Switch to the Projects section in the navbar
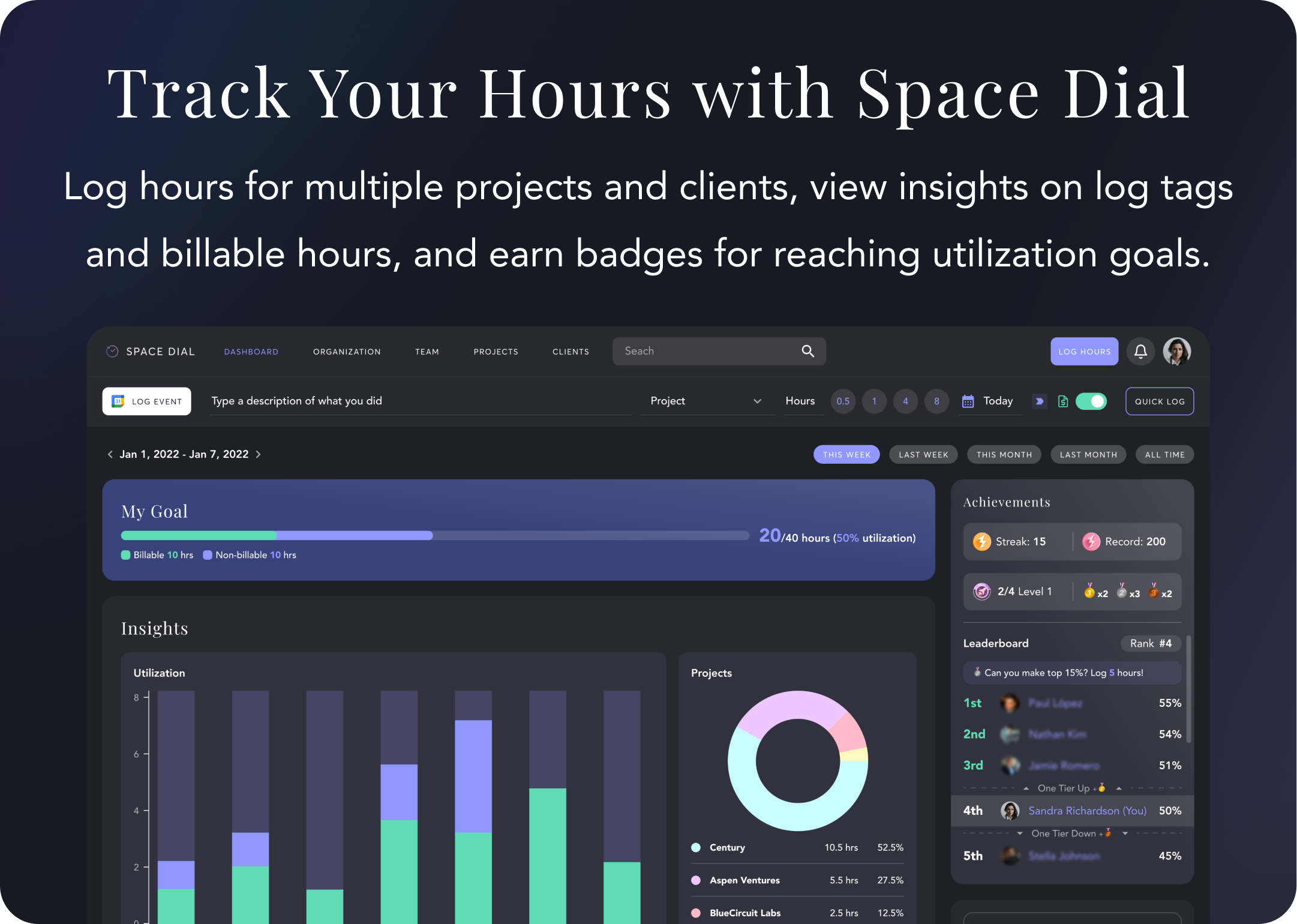 [x=496, y=352]
